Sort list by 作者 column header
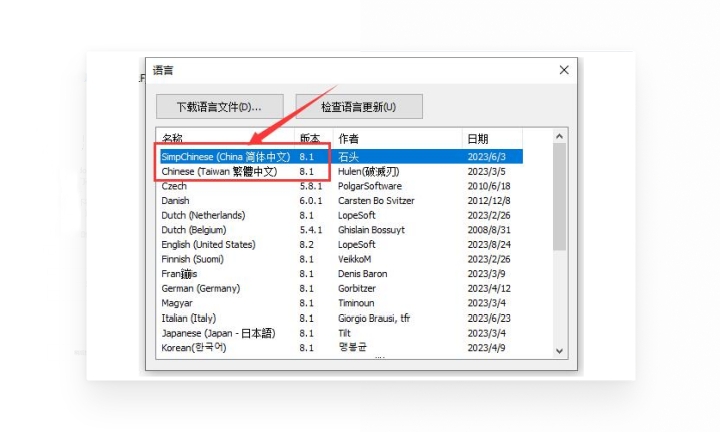 point(398,139)
